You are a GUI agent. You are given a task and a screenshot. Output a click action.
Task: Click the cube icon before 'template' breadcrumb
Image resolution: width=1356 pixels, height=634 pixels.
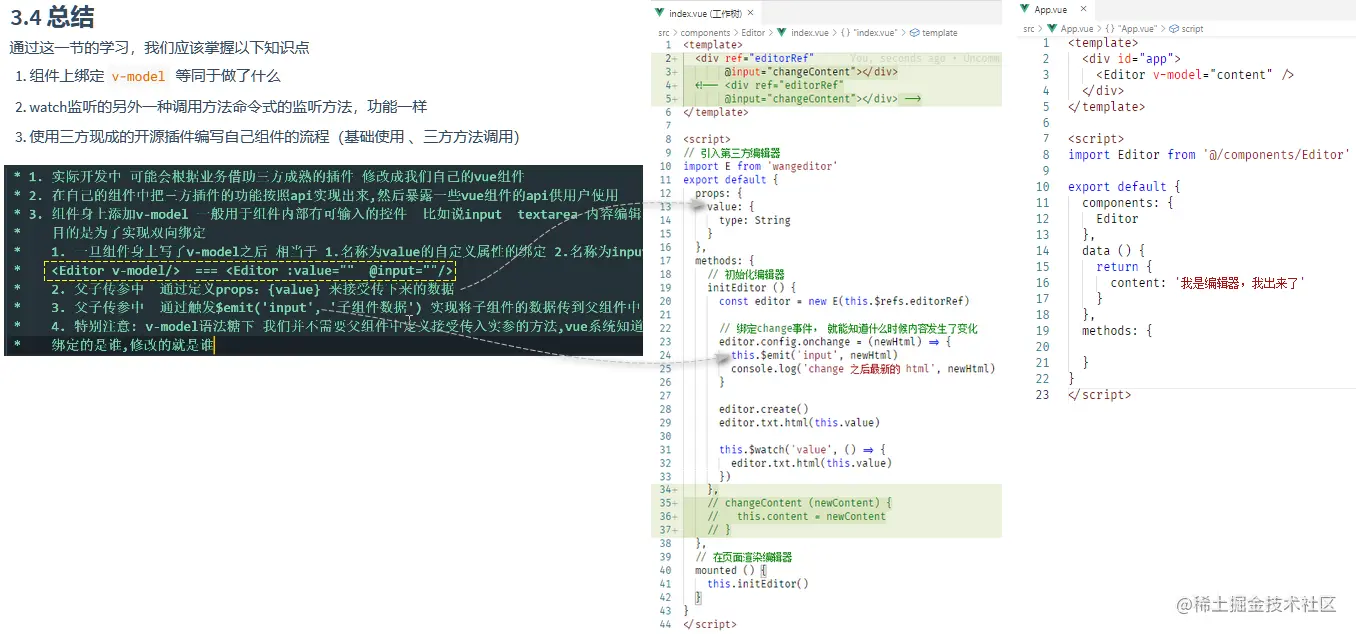[914, 33]
